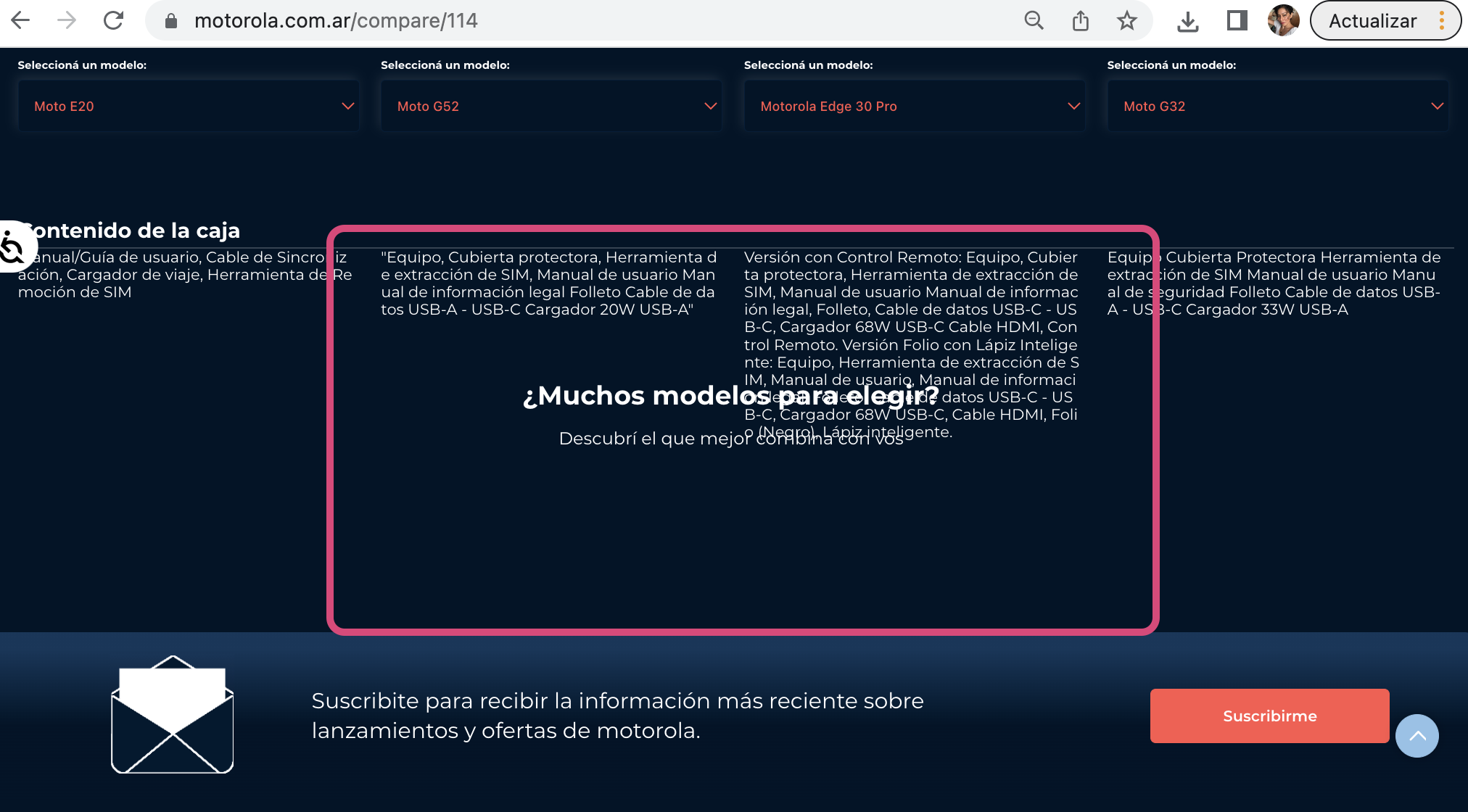Click the scroll-to-top arrow button

click(x=1417, y=736)
